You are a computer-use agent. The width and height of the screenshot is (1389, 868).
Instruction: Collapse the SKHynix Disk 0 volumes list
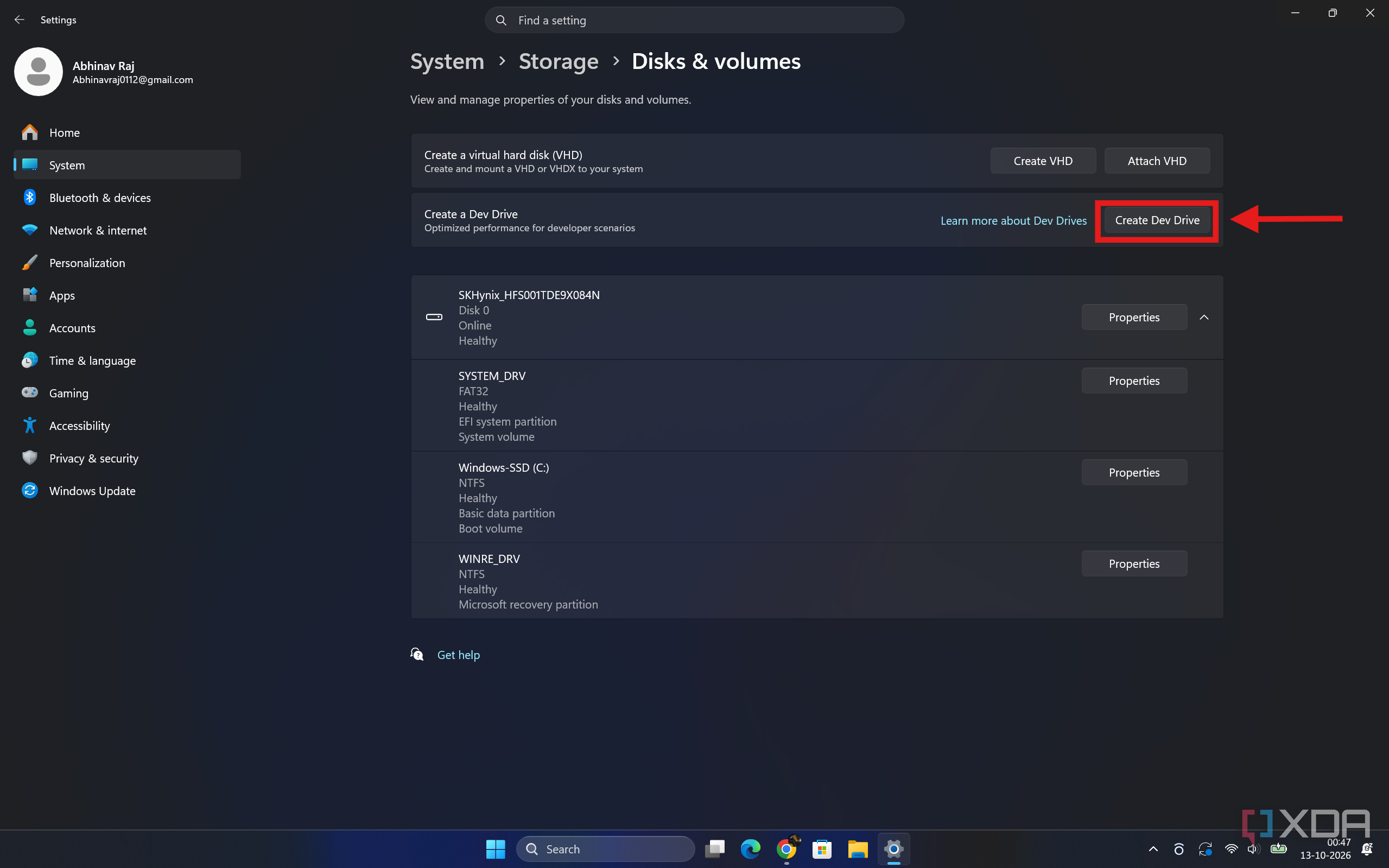[1204, 317]
